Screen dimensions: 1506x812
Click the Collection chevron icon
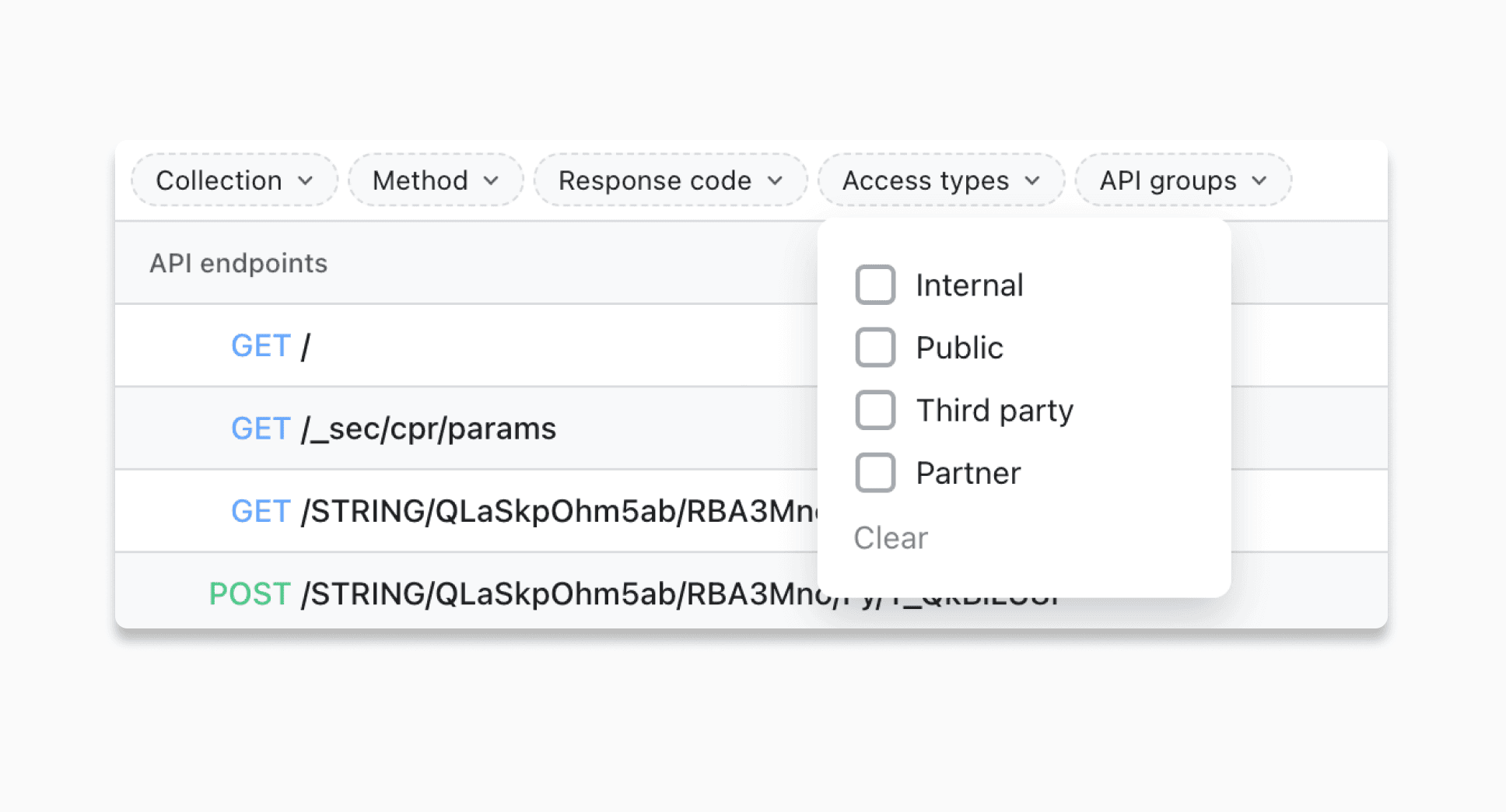[x=306, y=180]
